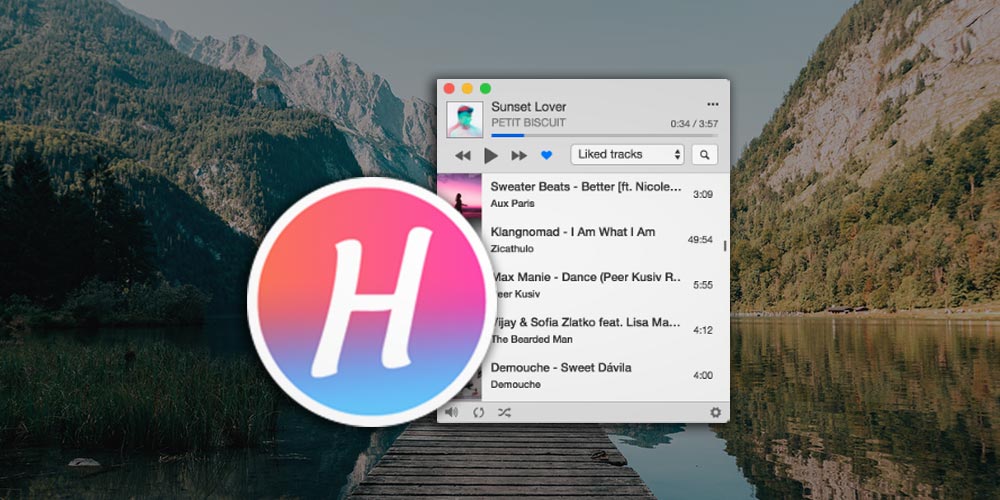Toggle repeat mode
This screenshot has height=500, width=1000.
(479, 413)
